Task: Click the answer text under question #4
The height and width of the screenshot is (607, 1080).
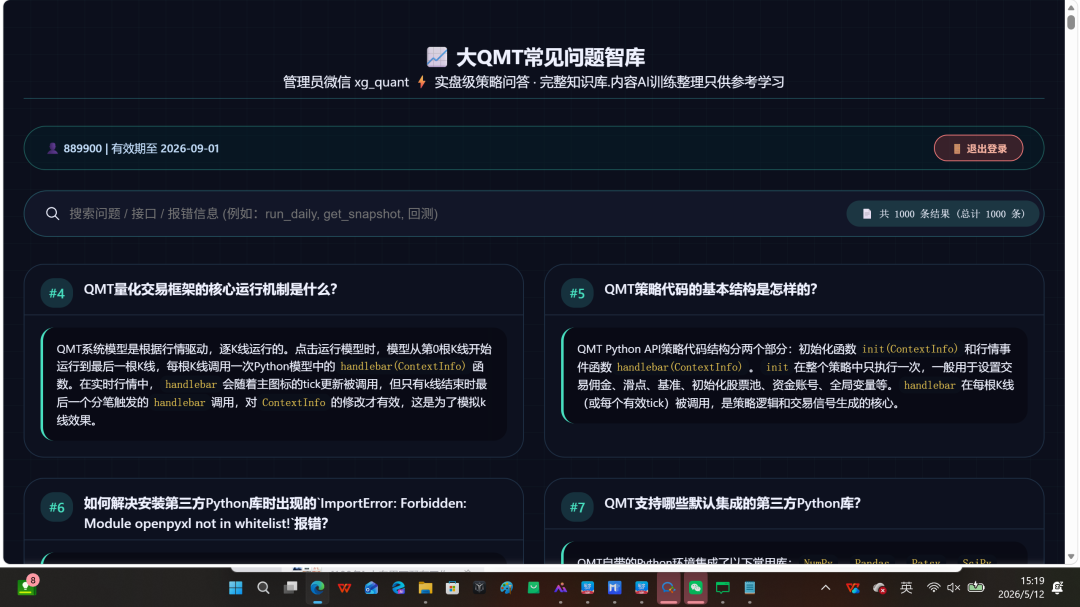Action: pos(274,384)
